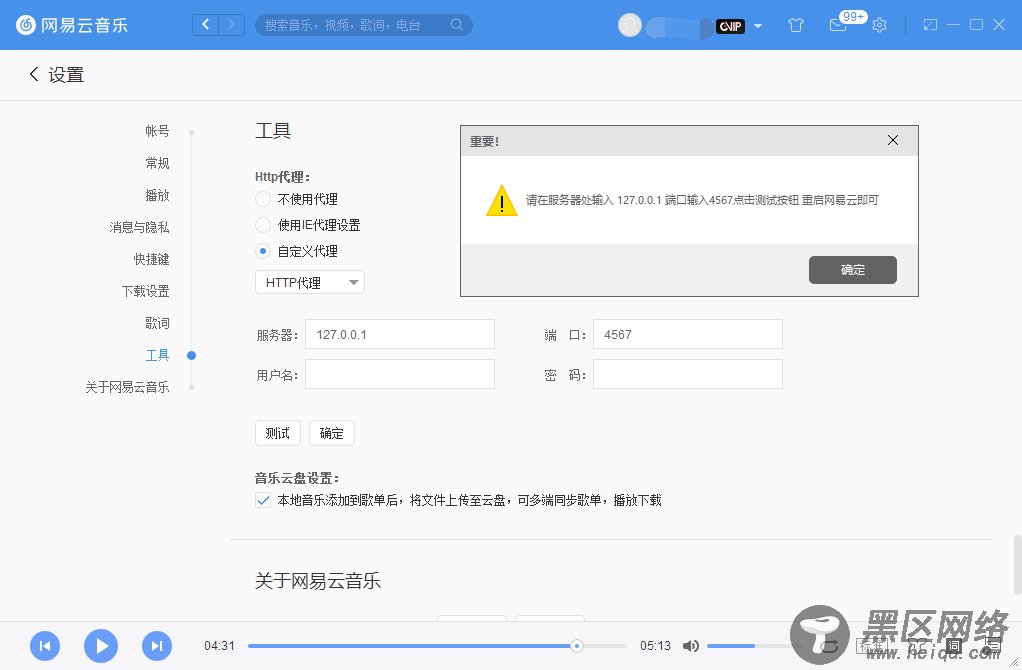Play previous track
Viewport: 1022px width, 670px height.
point(45,646)
